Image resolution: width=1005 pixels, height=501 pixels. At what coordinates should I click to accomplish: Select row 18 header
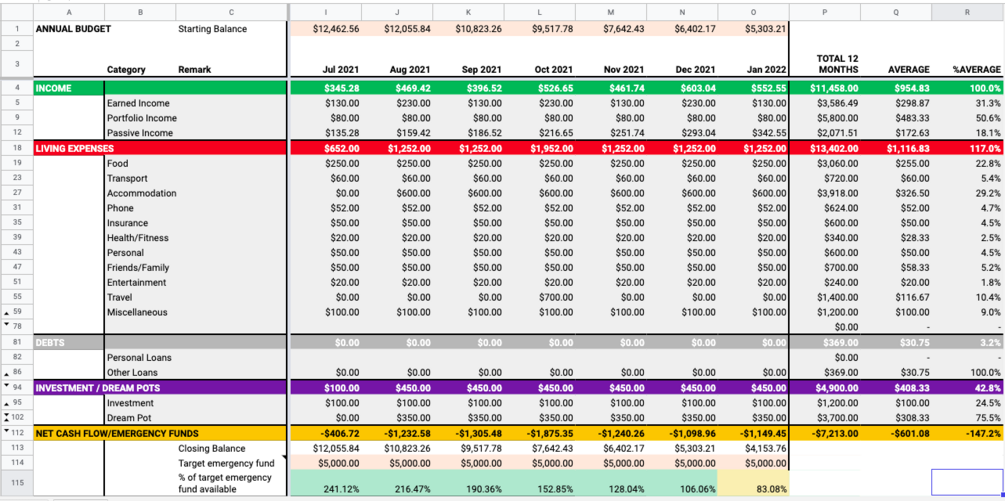17,148
